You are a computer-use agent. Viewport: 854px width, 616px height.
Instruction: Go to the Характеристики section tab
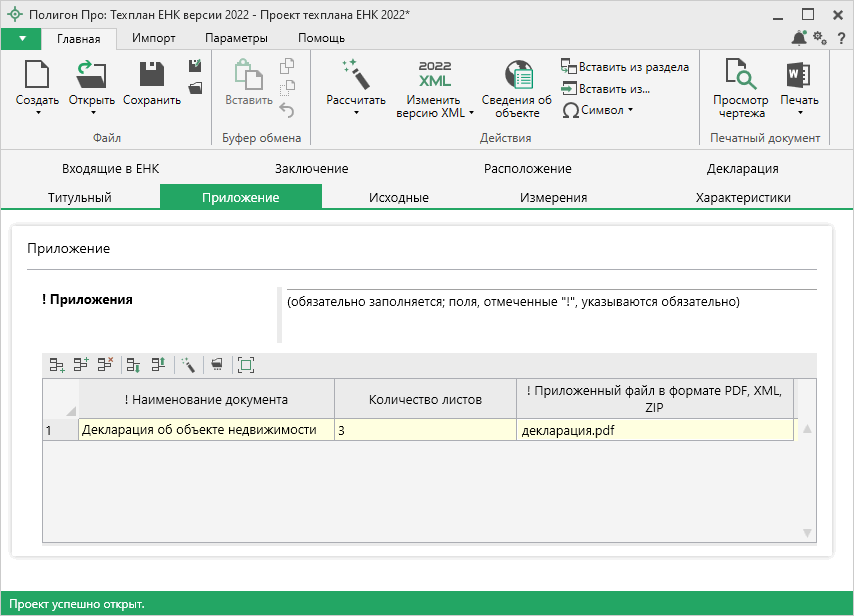tap(743, 197)
